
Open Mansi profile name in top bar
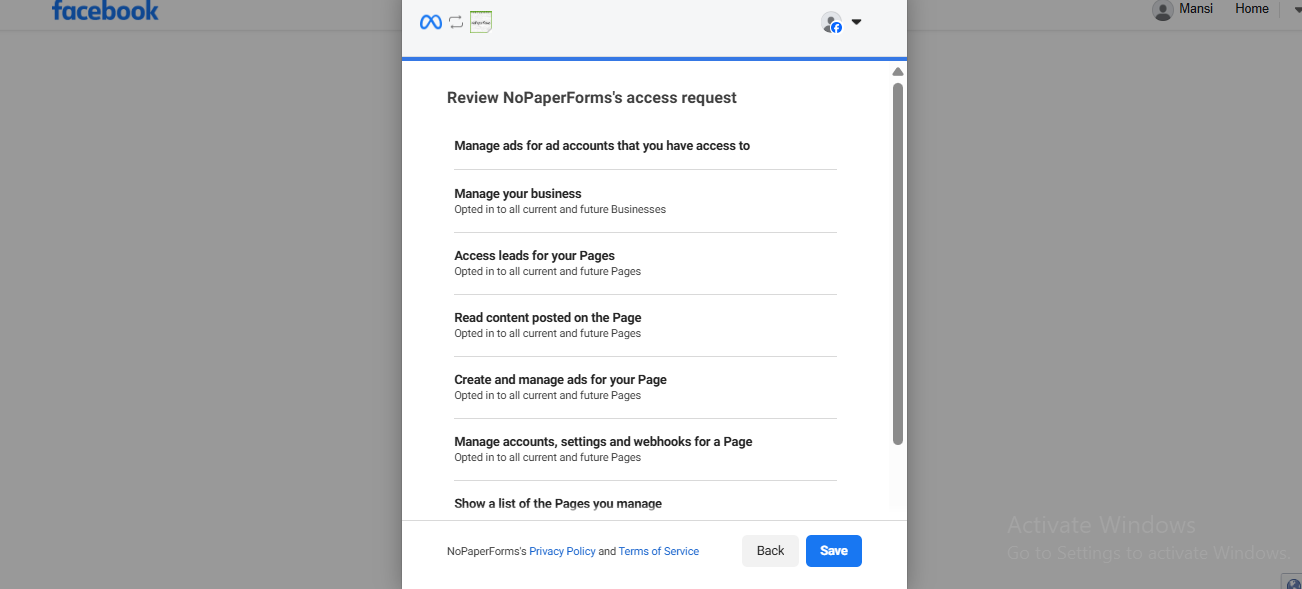tap(1196, 9)
